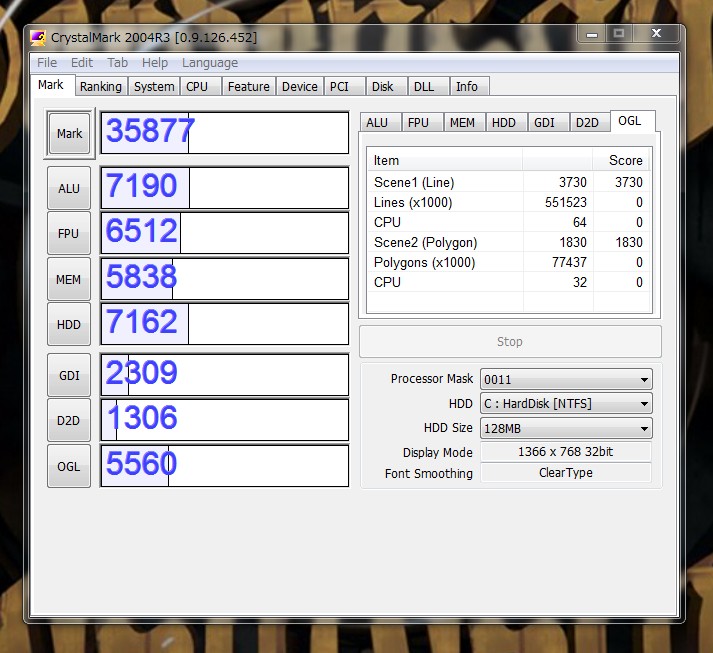Viewport: 713px width, 653px height.
Task: Open the Processor Mask dropdown
Action: (x=566, y=379)
